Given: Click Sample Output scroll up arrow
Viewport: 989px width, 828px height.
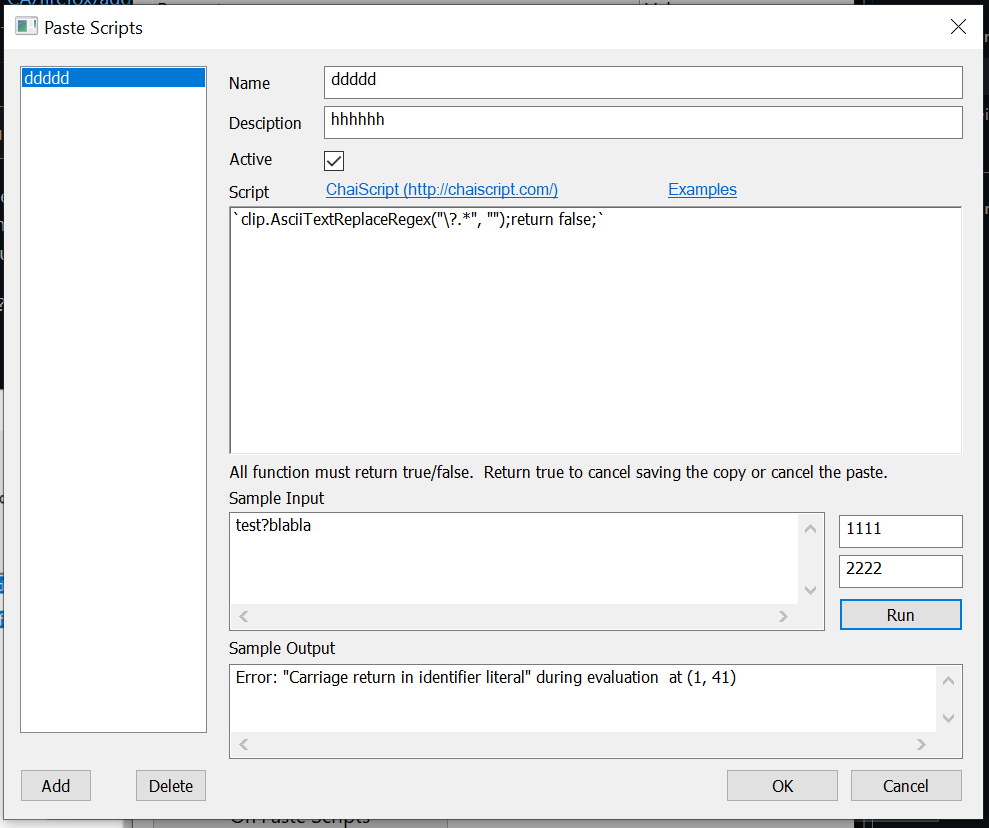Looking at the screenshot, I should [x=948, y=681].
